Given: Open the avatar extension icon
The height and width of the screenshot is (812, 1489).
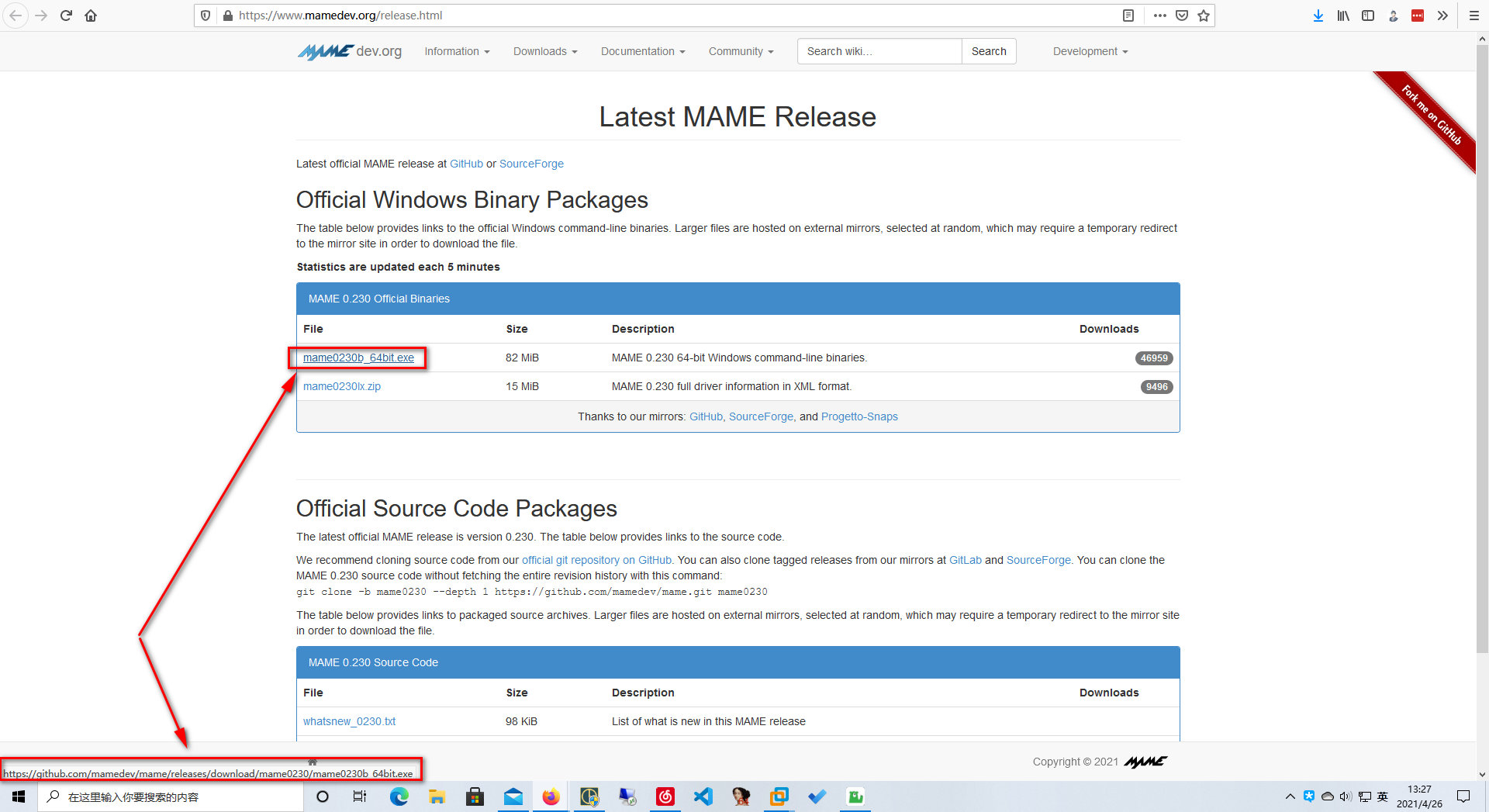Looking at the screenshot, I should point(1393,16).
